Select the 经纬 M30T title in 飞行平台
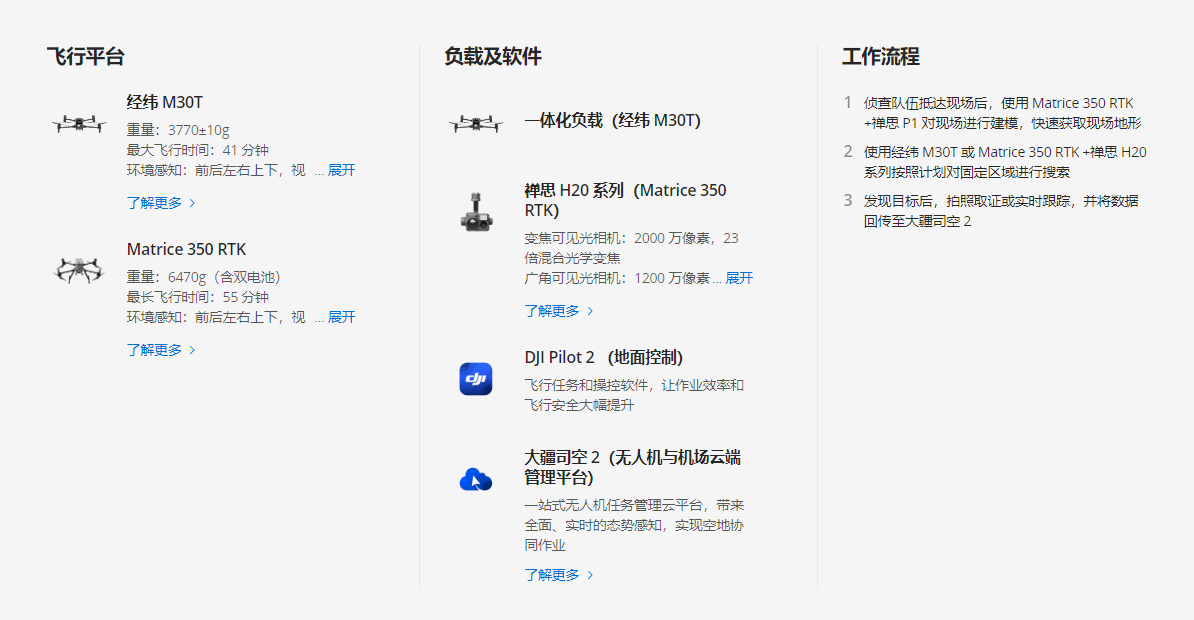 pyautogui.click(x=165, y=102)
